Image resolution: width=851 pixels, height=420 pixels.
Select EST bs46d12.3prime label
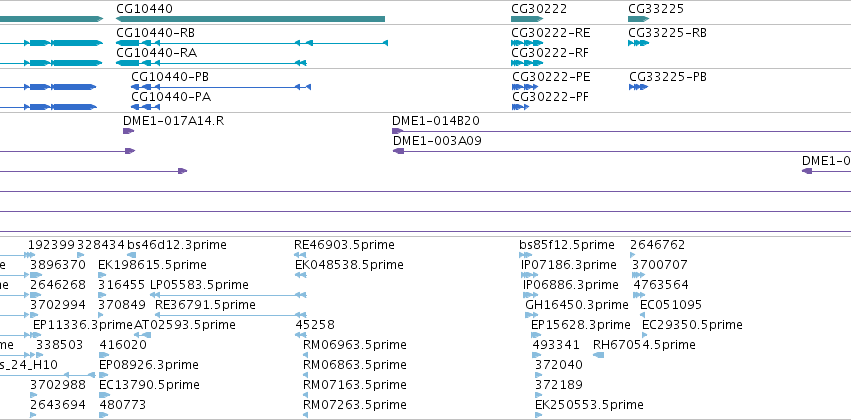177,245
